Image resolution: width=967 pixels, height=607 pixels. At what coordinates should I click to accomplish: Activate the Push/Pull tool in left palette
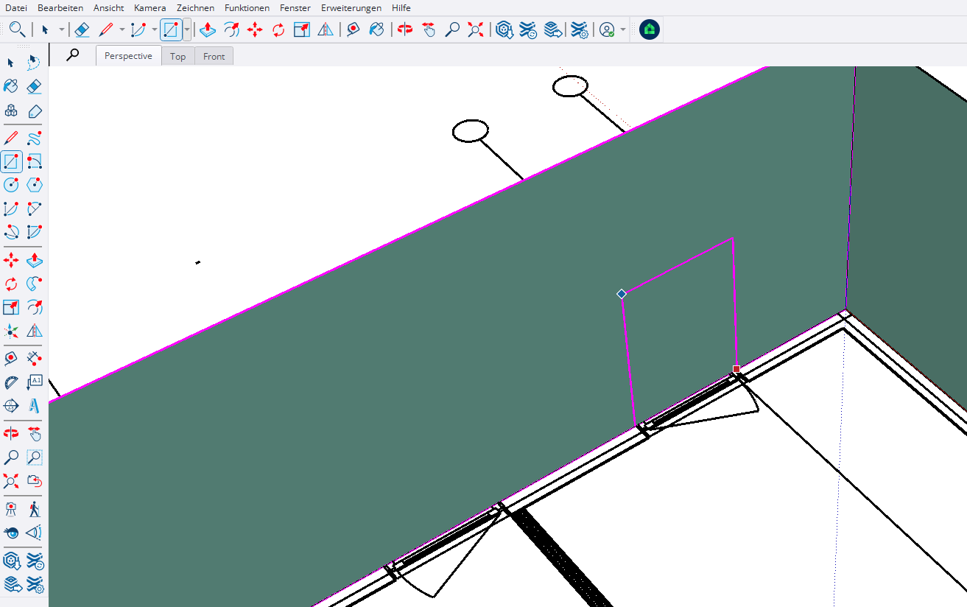tap(35, 260)
